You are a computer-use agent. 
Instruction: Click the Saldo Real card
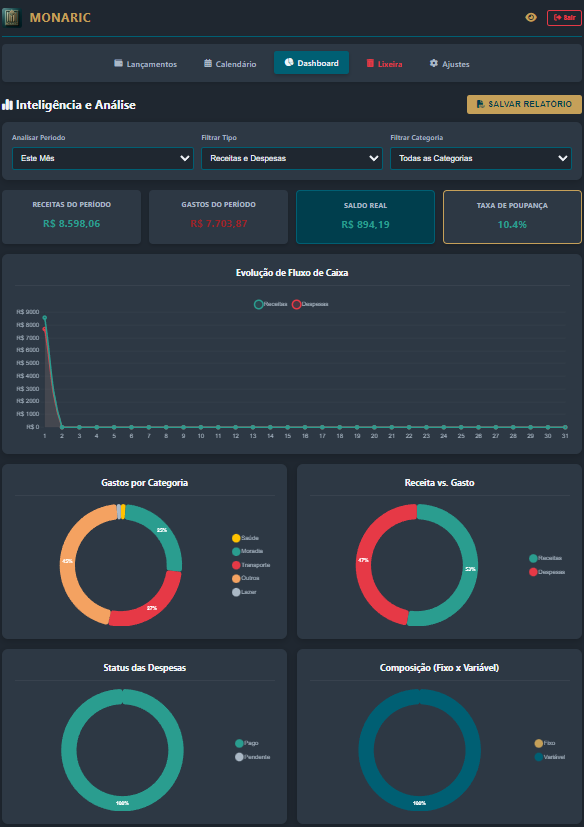pyautogui.click(x=365, y=217)
